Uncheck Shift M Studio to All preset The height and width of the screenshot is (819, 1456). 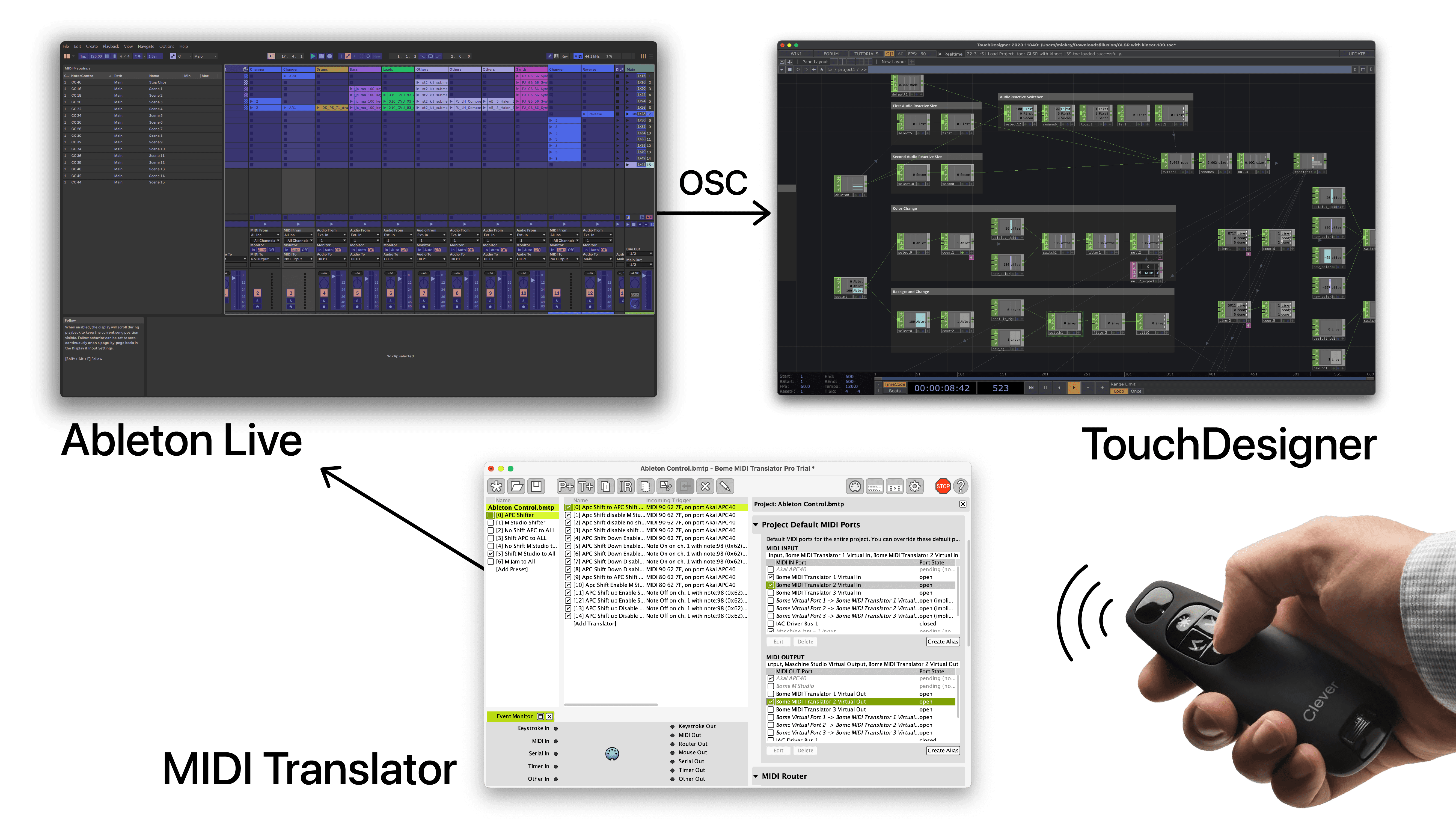coord(491,554)
